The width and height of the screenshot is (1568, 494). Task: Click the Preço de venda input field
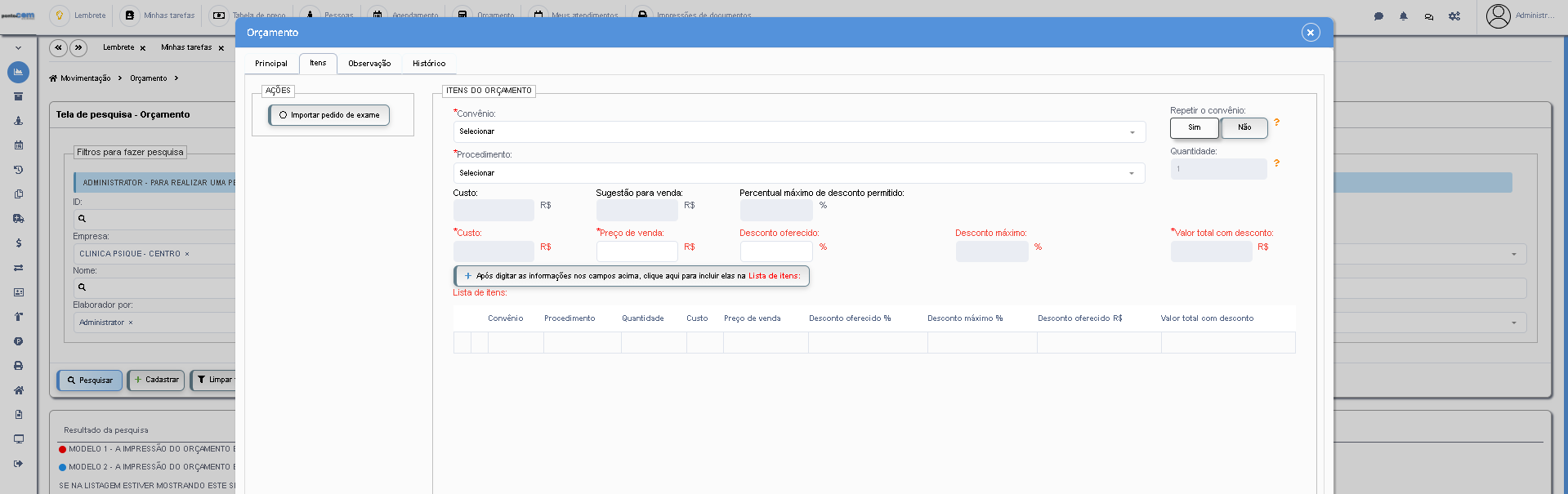tap(637, 251)
